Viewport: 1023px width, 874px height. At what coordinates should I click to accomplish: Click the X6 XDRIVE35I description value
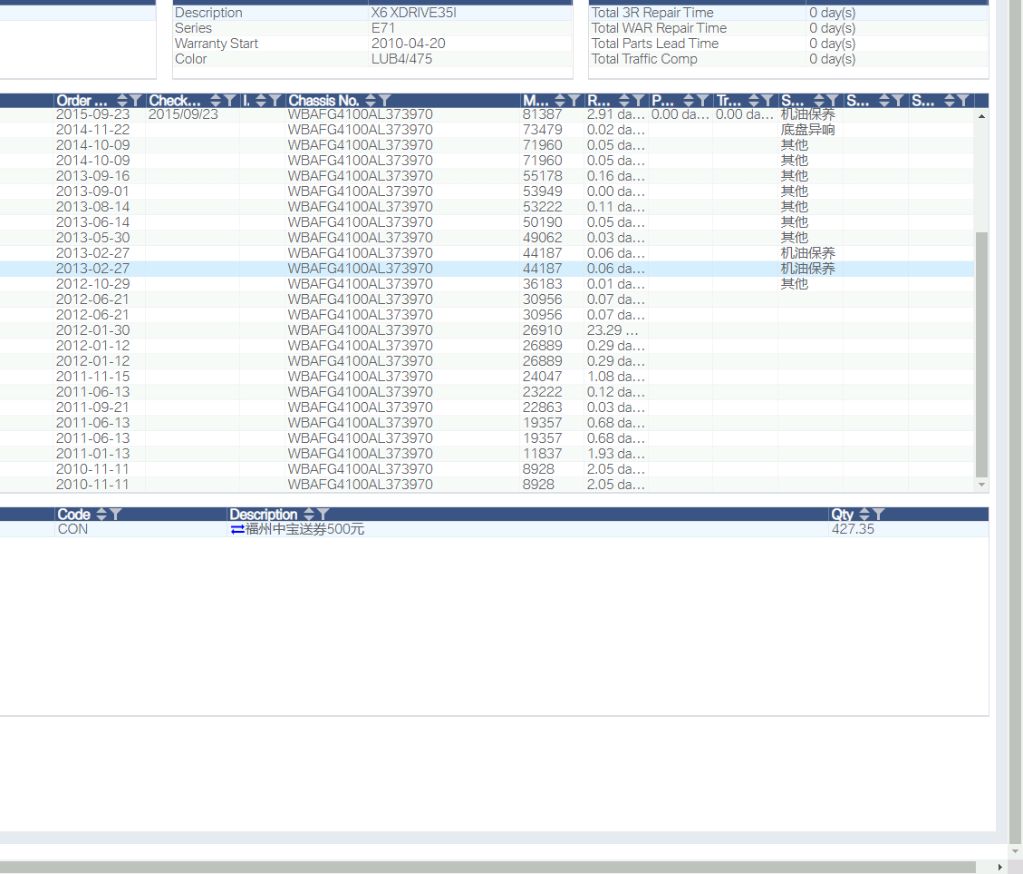click(414, 12)
